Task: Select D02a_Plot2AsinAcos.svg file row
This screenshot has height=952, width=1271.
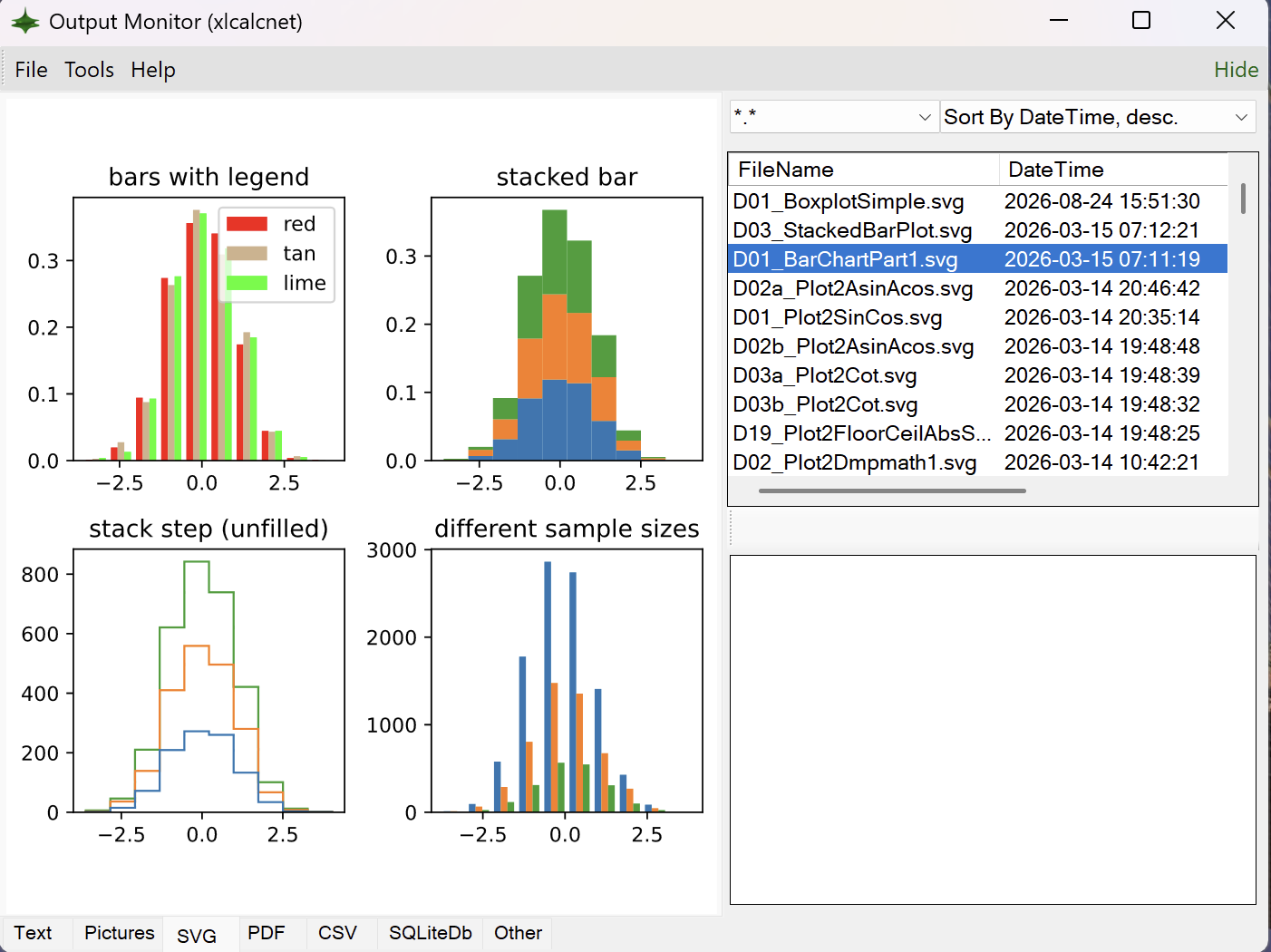Action: click(x=978, y=288)
